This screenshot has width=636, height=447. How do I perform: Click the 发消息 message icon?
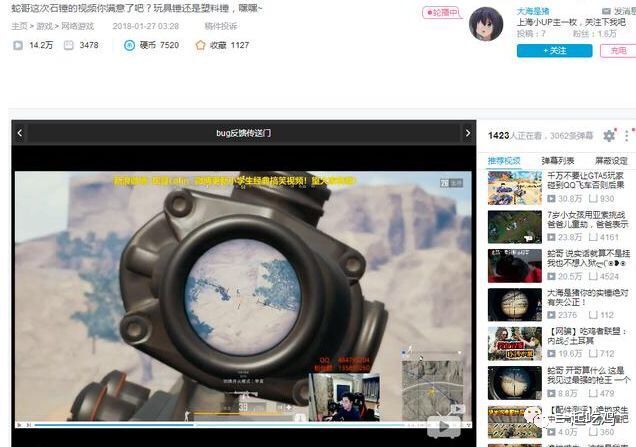(x=606, y=11)
